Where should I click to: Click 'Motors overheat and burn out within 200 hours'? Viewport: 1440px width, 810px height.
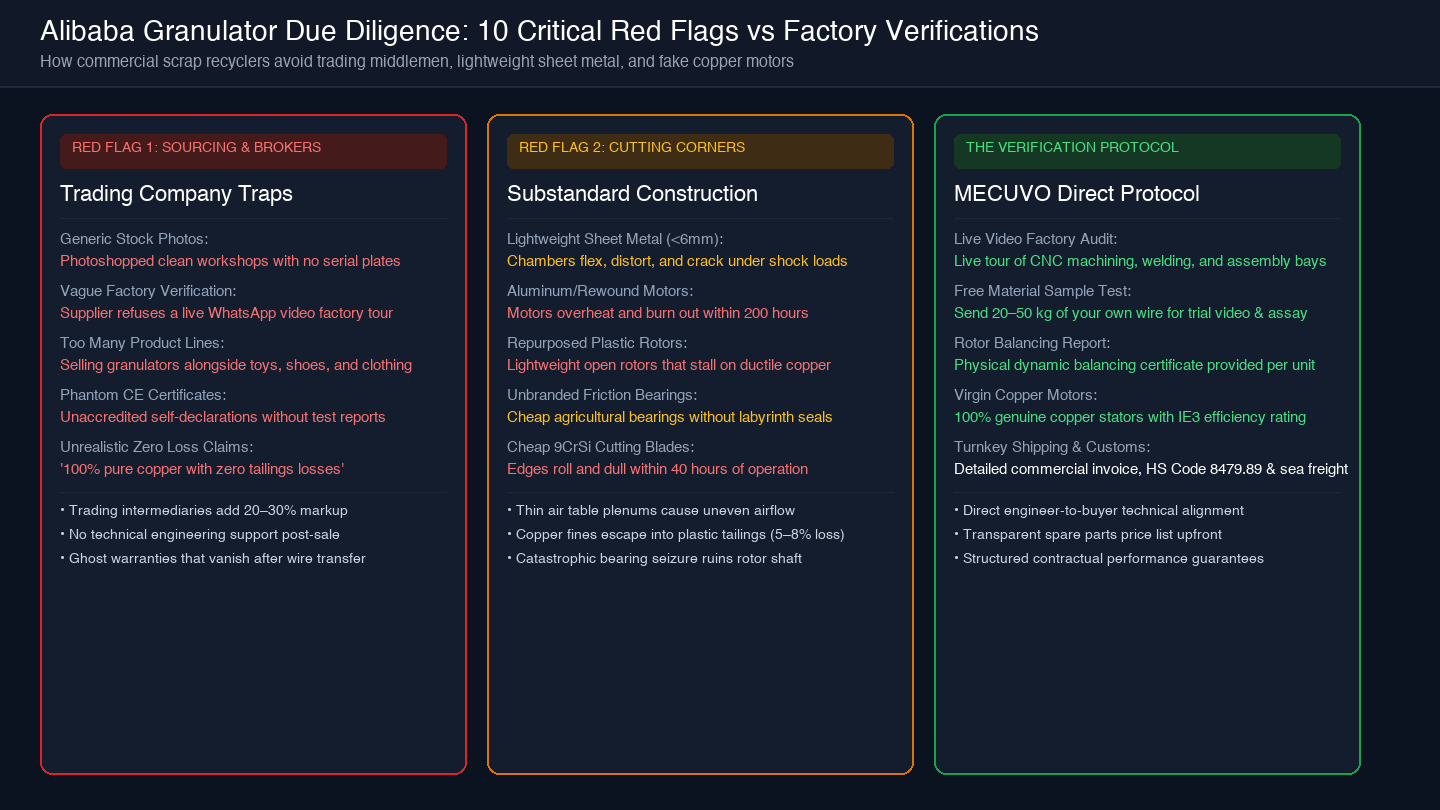click(658, 313)
